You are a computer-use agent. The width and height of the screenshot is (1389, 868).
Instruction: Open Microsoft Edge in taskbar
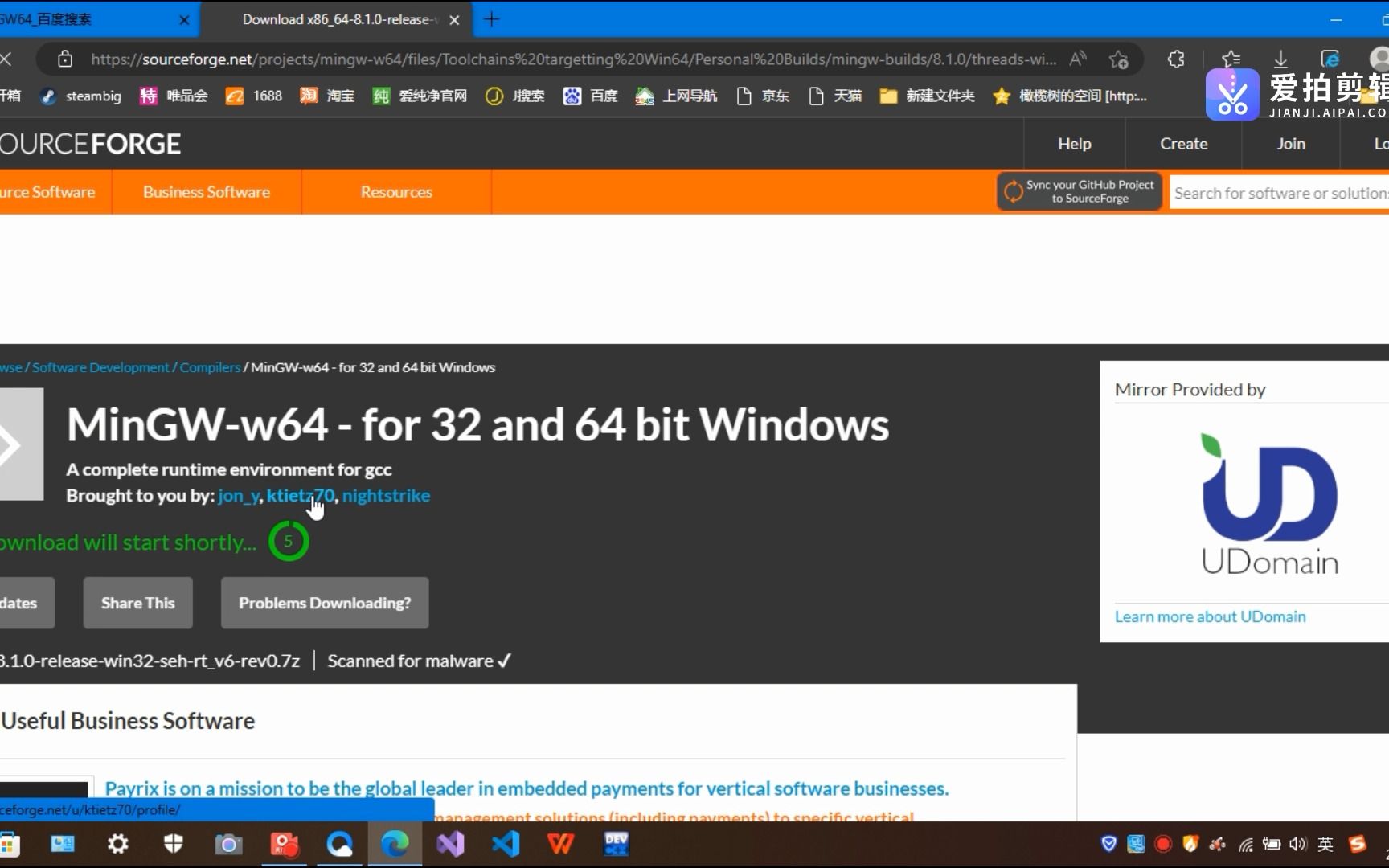click(x=395, y=844)
